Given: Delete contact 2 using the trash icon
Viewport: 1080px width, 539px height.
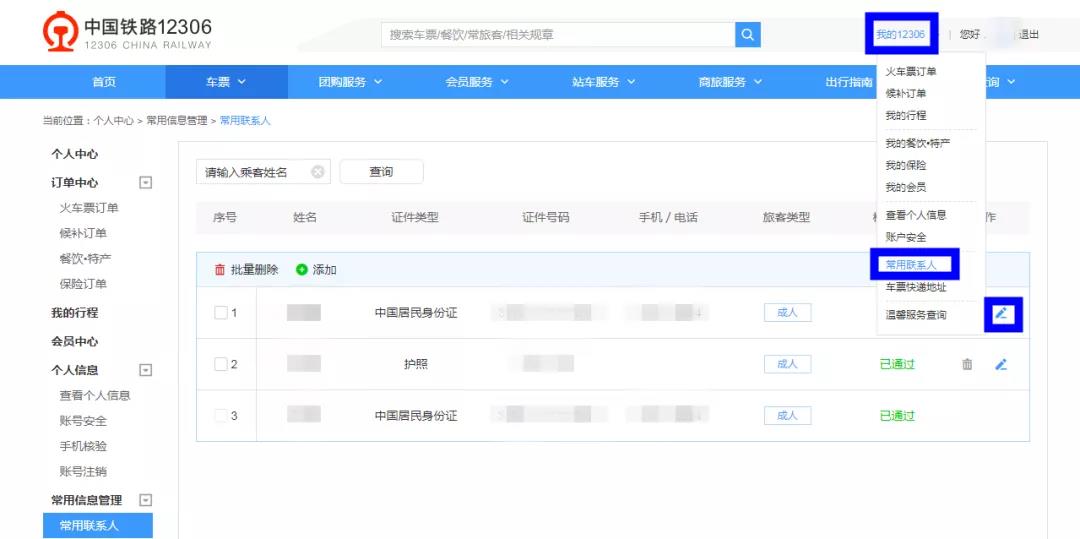Looking at the screenshot, I should pos(967,364).
